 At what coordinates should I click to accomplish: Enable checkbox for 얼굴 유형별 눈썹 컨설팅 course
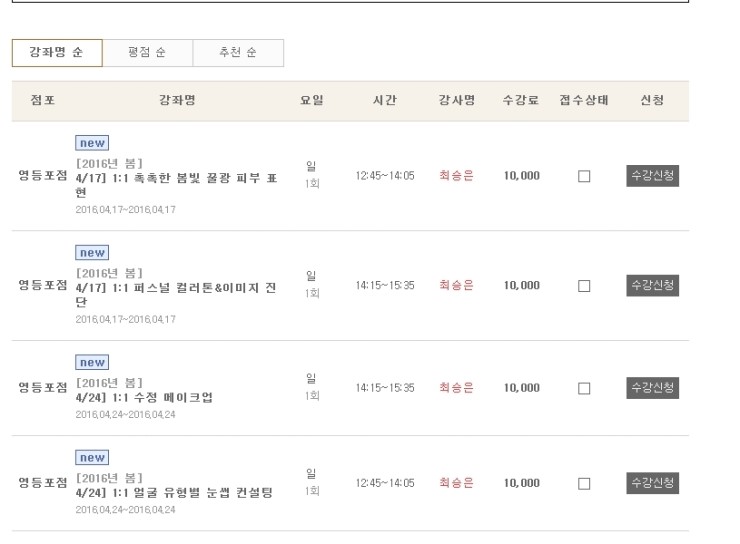[x=584, y=484]
